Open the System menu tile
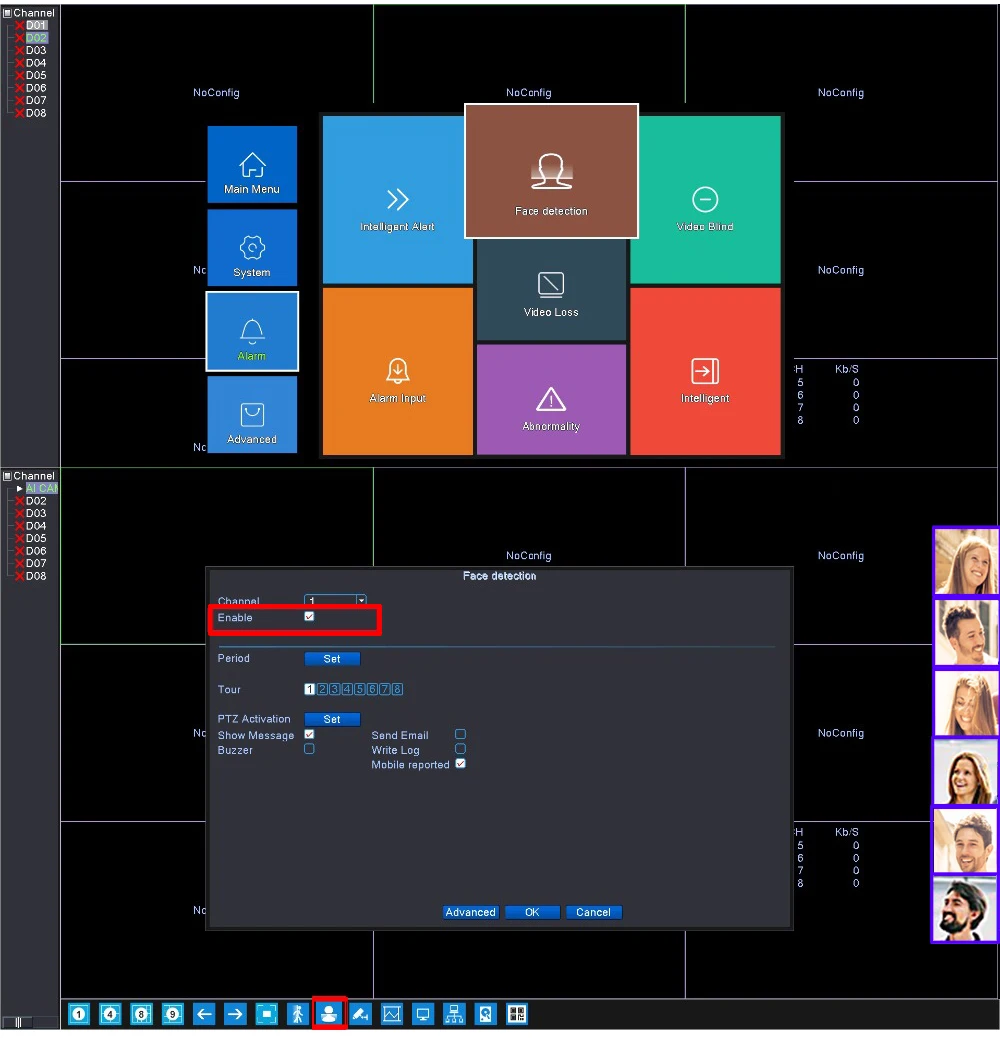1000x1038 pixels. point(251,248)
